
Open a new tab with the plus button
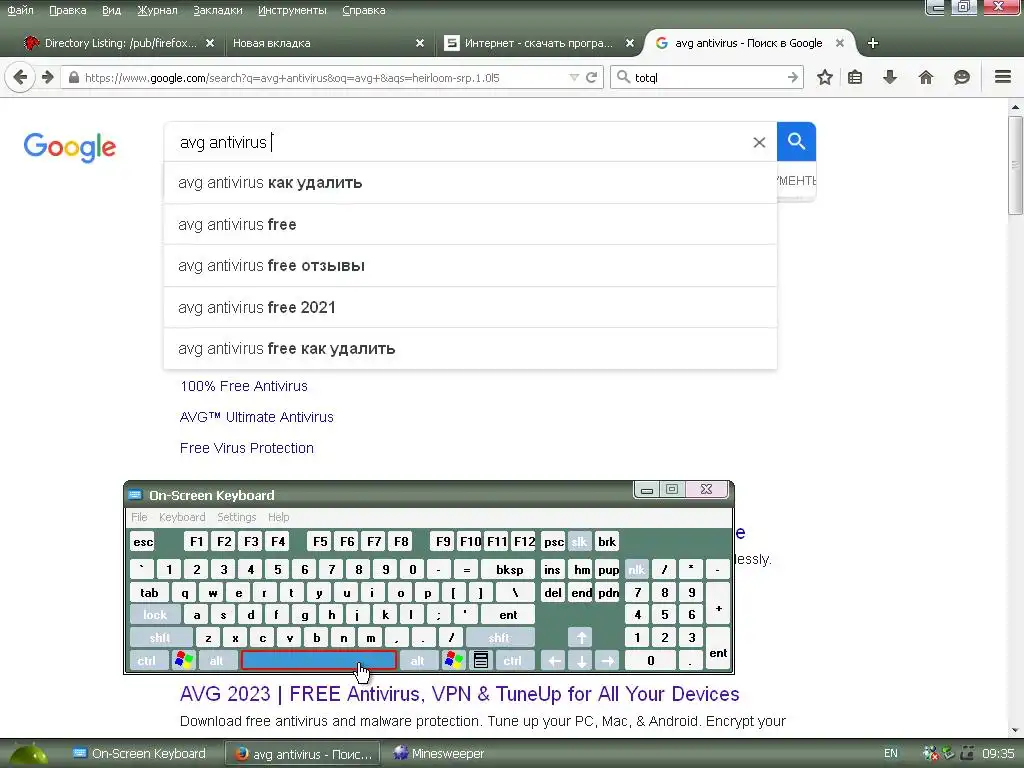872,43
